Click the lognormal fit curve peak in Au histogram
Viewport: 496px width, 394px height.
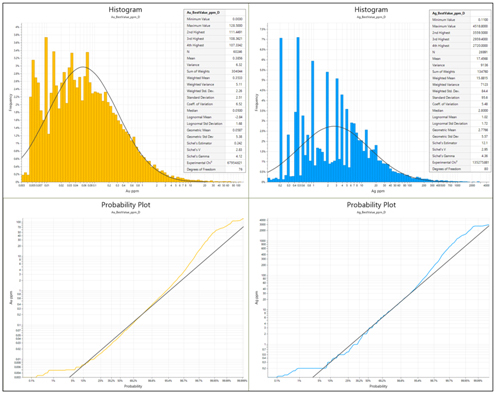click(83, 67)
